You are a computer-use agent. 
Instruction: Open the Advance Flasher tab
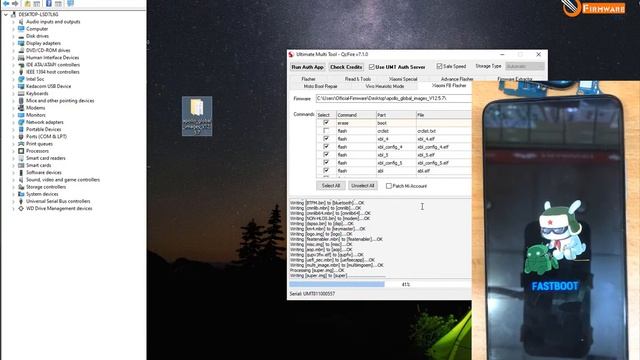457,79
